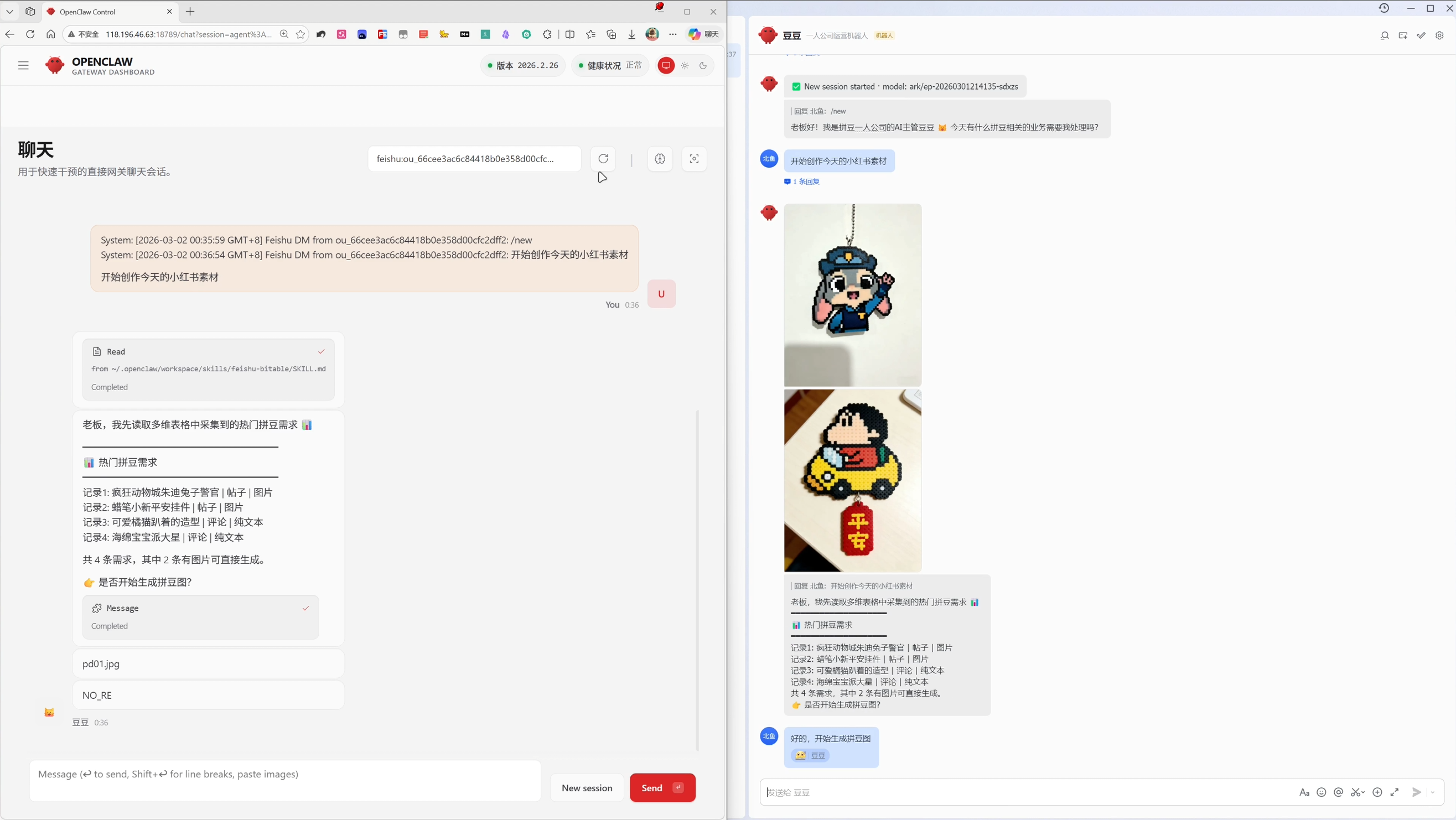Expand the Read tool call card

pos(209,369)
